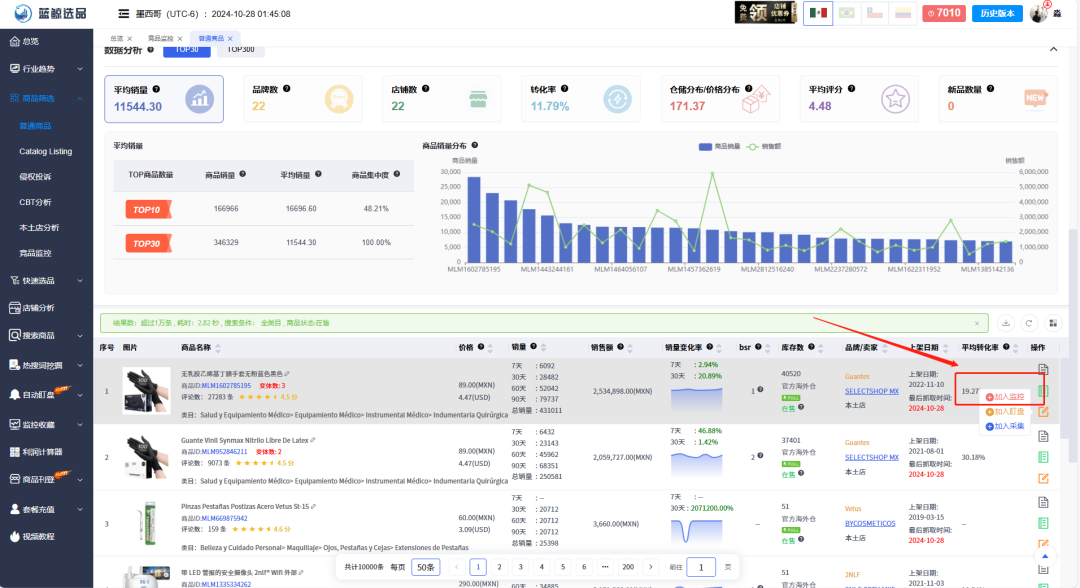Toggle the 销售额 green legend marker
This screenshot has height=588, width=1080.
pyautogui.click(x=752, y=147)
